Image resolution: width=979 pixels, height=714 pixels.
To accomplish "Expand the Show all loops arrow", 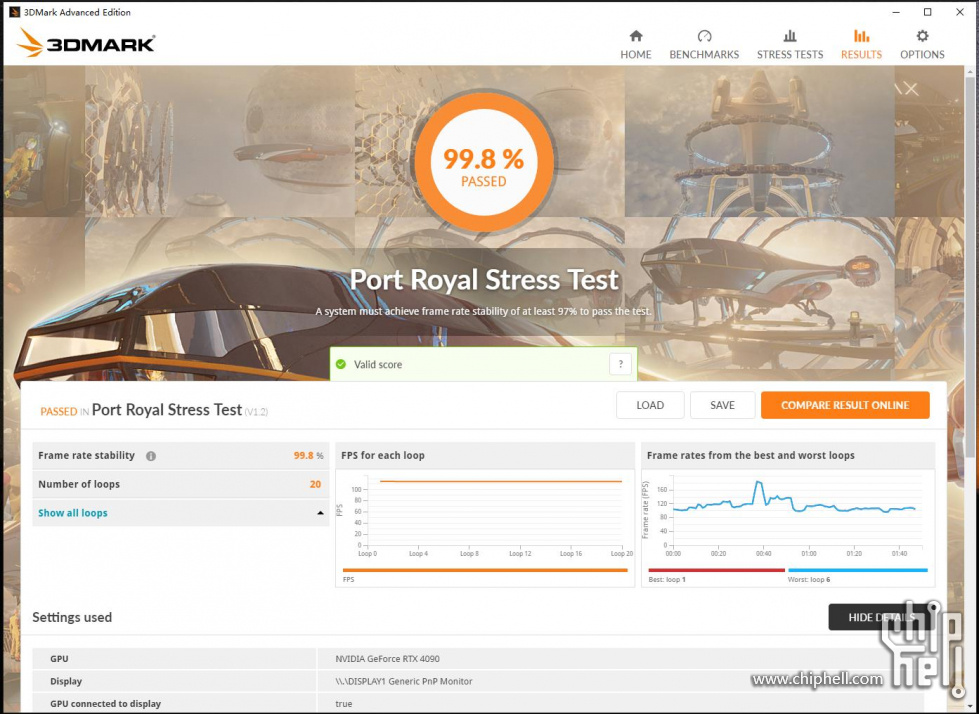I will click(320, 513).
